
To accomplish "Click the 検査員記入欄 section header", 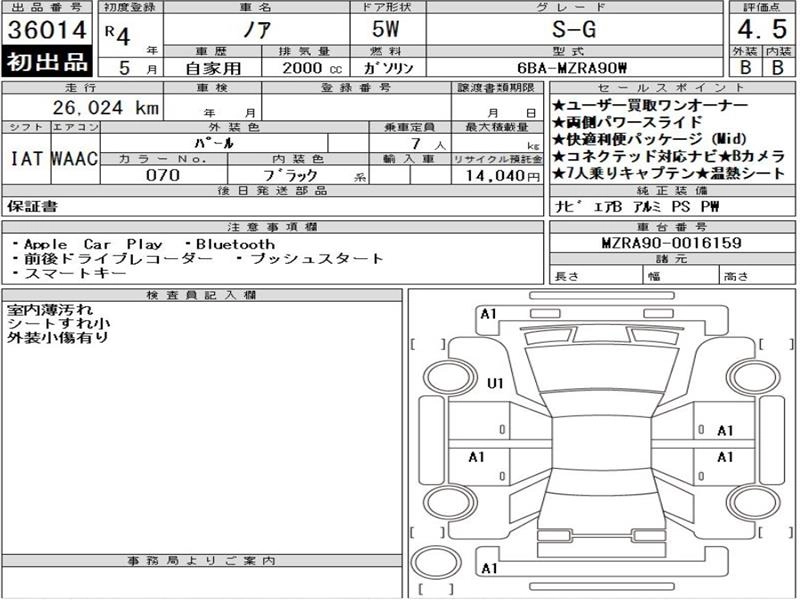I will [x=202, y=295].
